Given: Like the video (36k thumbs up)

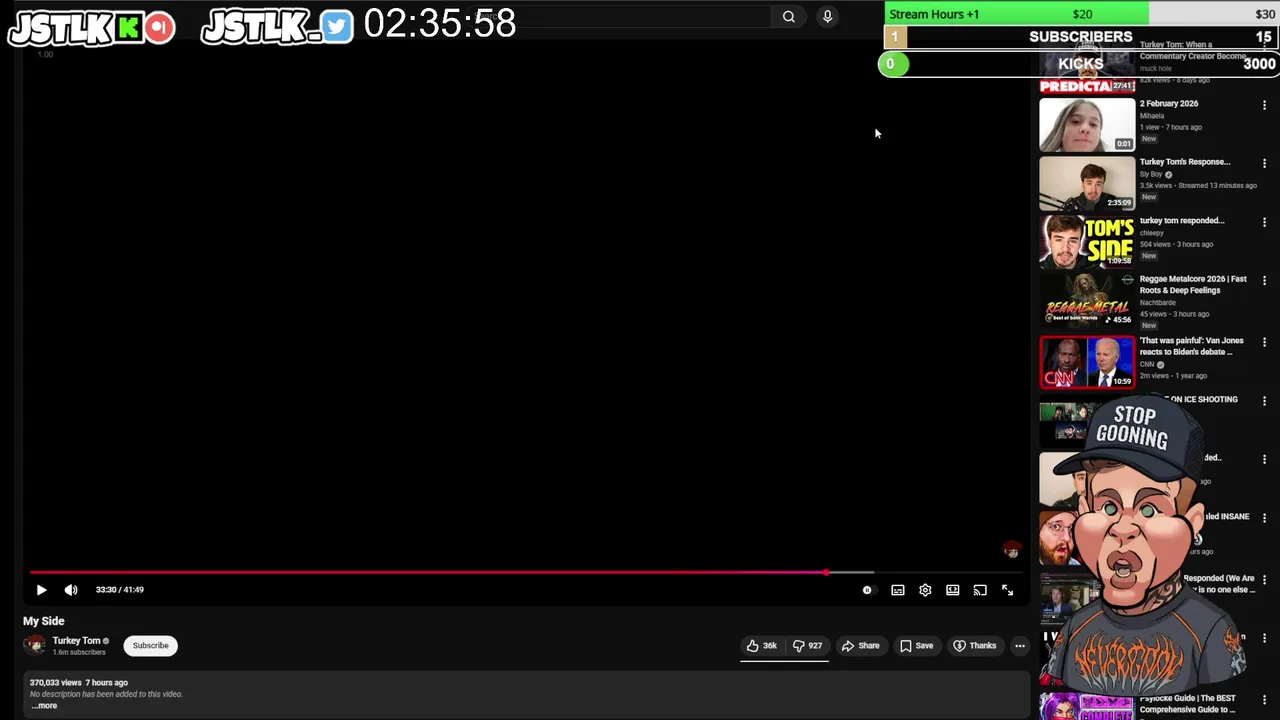Looking at the screenshot, I should pos(761,646).
